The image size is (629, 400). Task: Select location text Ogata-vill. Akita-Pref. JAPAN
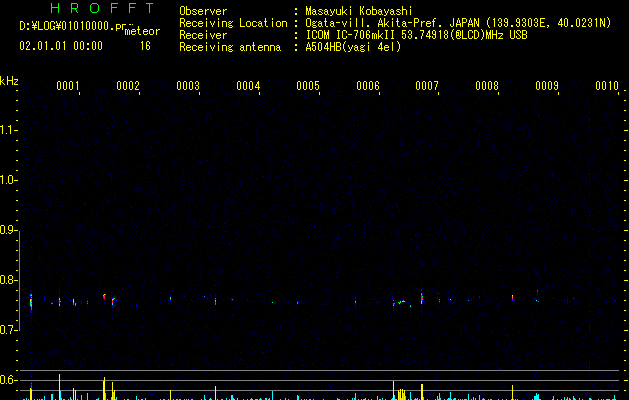pyautogui.click(x=392, y=23)
